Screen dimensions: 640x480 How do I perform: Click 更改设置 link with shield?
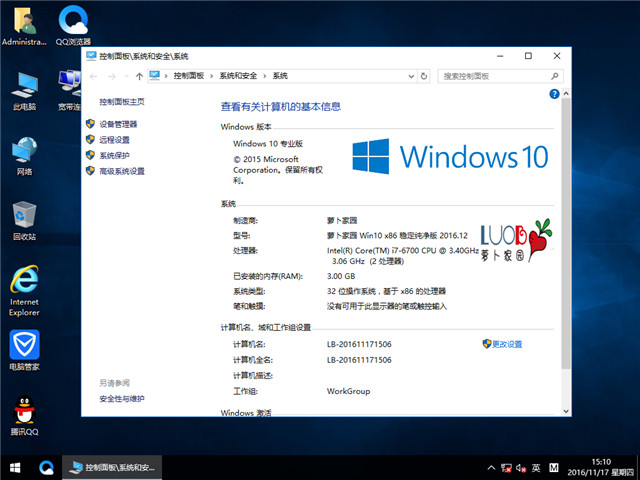[502, 344]
